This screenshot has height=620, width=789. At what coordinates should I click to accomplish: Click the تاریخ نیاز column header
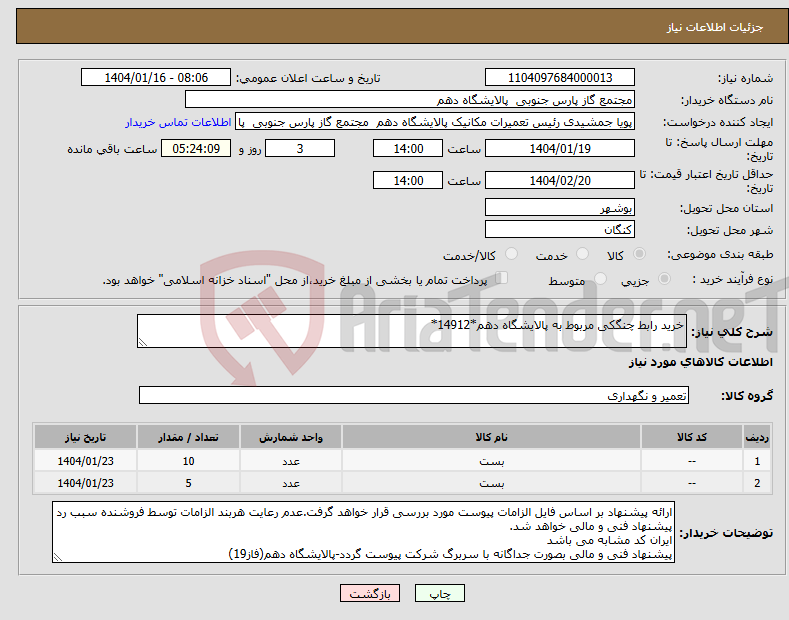(x=86, y=437)
